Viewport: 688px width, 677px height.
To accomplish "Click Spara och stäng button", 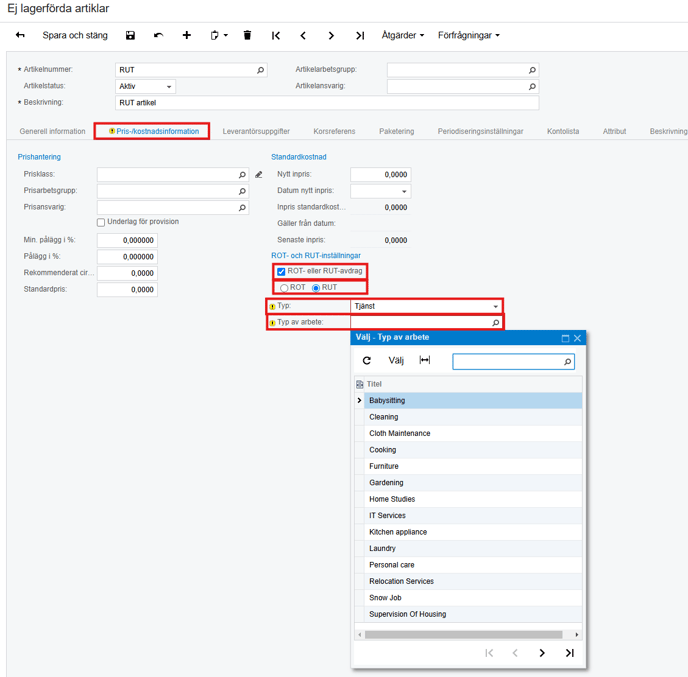I will click(x=75, y=36).
